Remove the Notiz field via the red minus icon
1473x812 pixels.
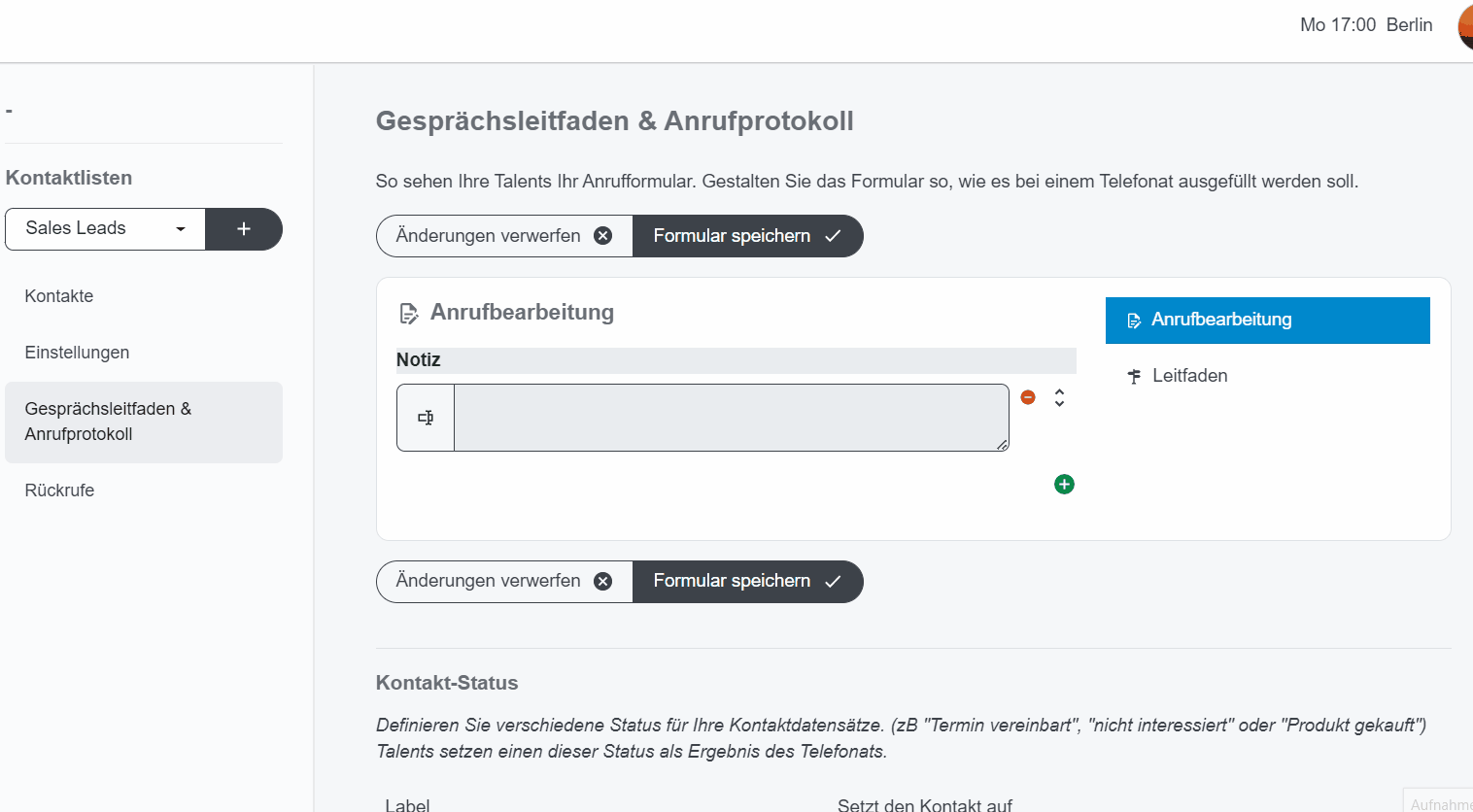click(1028, 396)
